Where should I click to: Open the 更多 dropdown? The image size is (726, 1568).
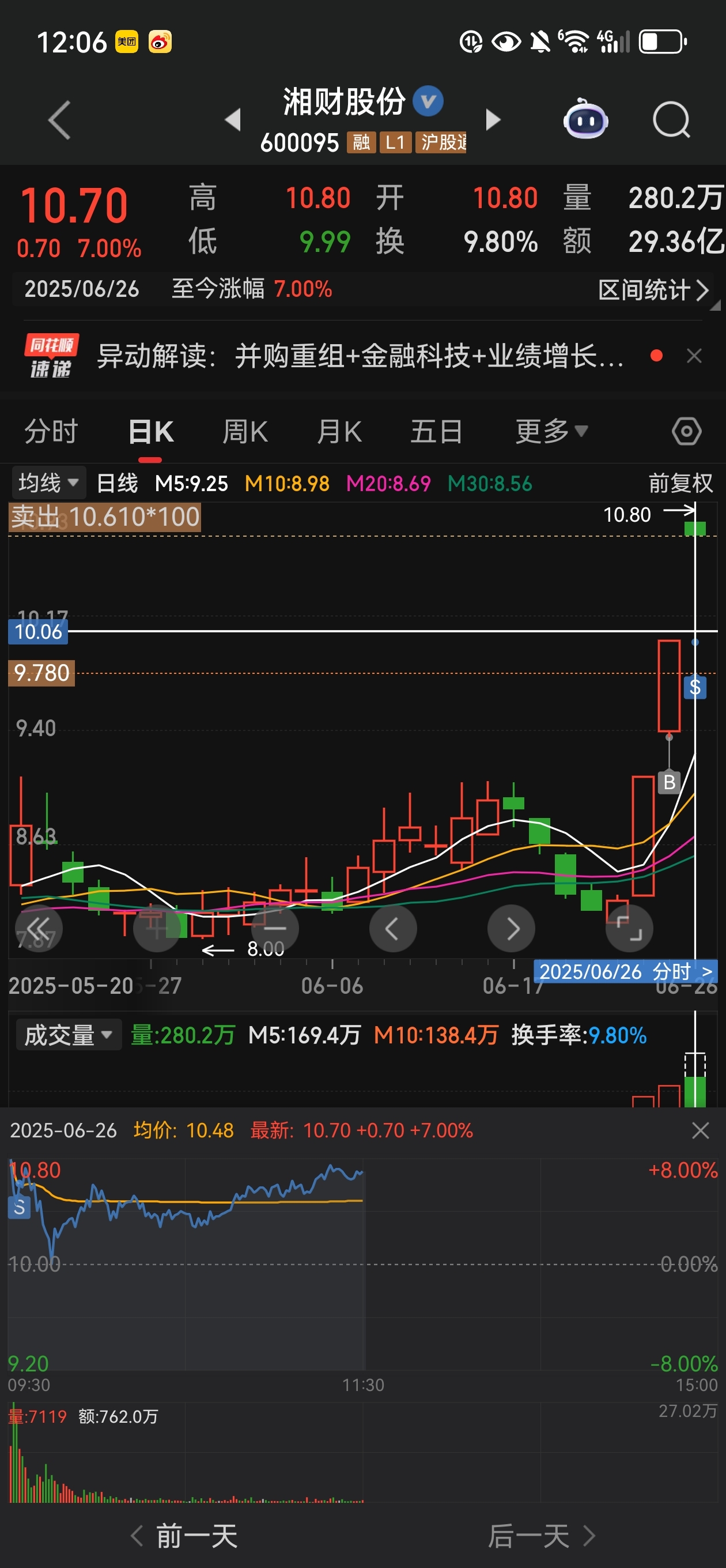[x=551, y=431]
